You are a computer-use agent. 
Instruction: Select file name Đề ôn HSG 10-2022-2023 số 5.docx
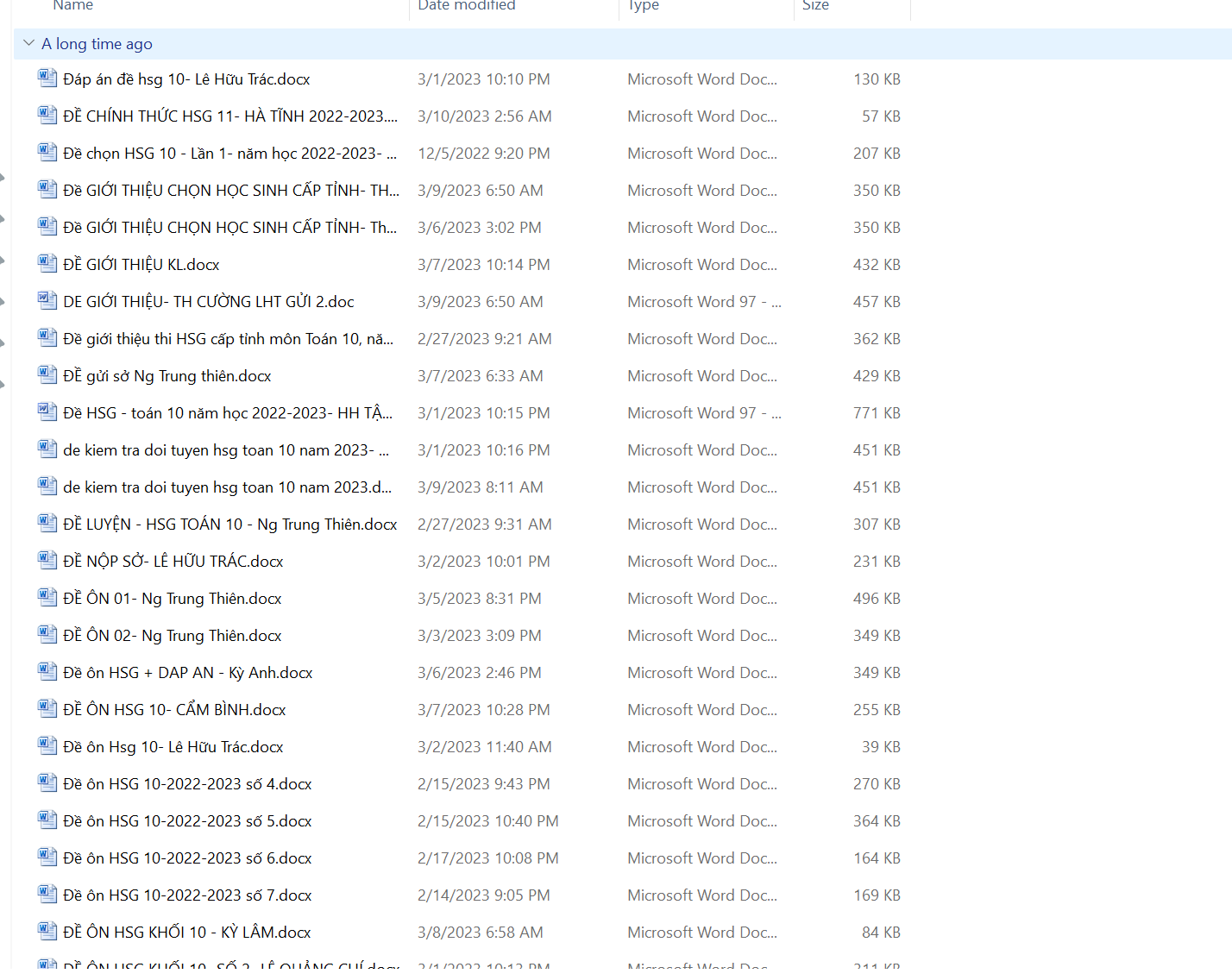187,821
